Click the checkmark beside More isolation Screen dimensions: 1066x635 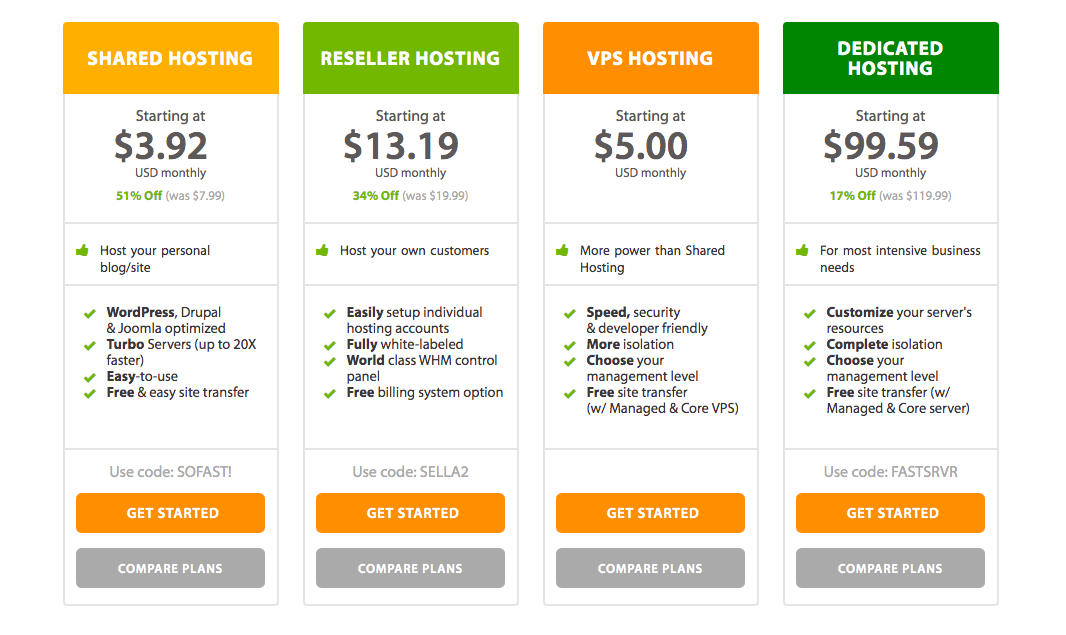570,345
